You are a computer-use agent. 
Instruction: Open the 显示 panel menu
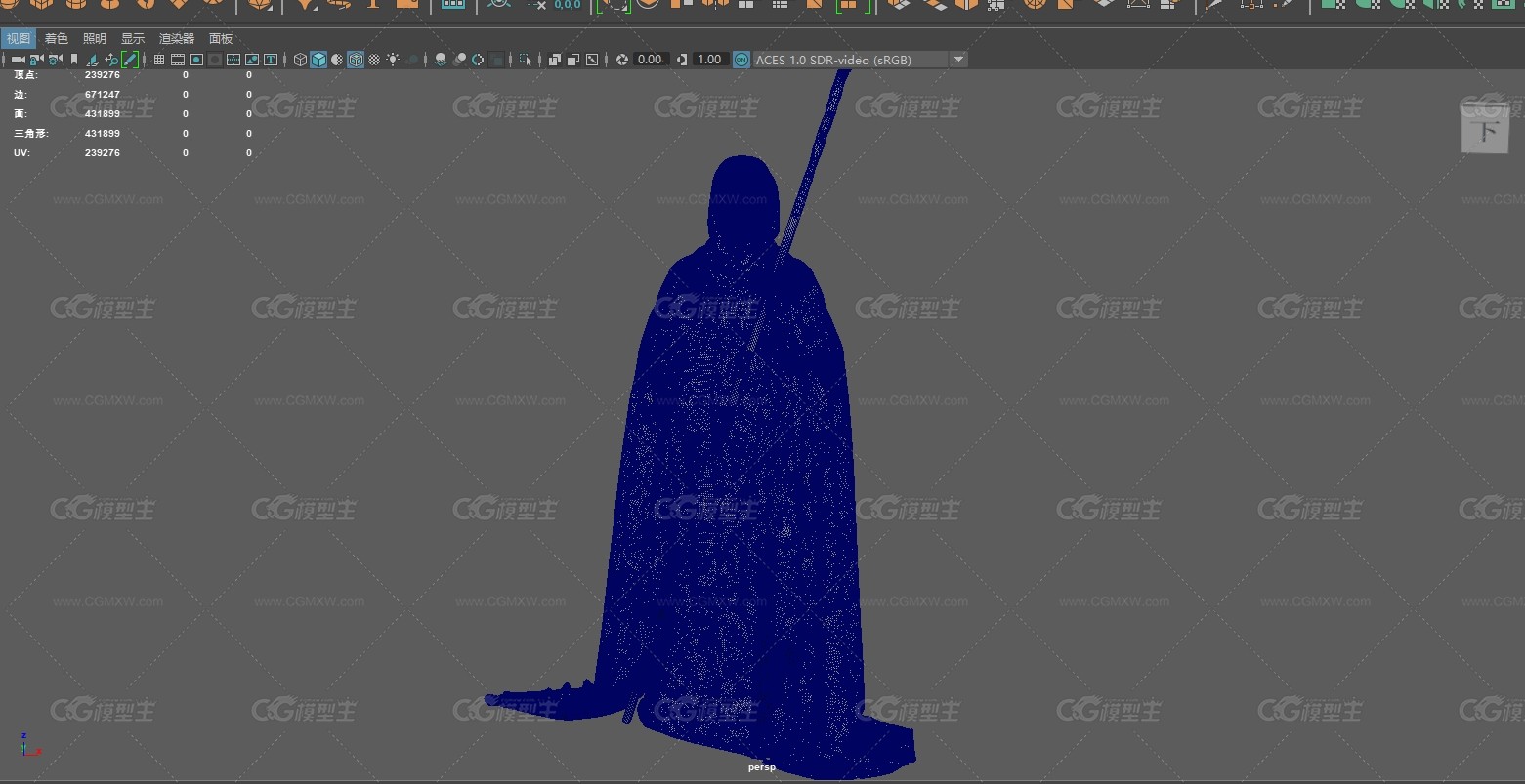133,39
